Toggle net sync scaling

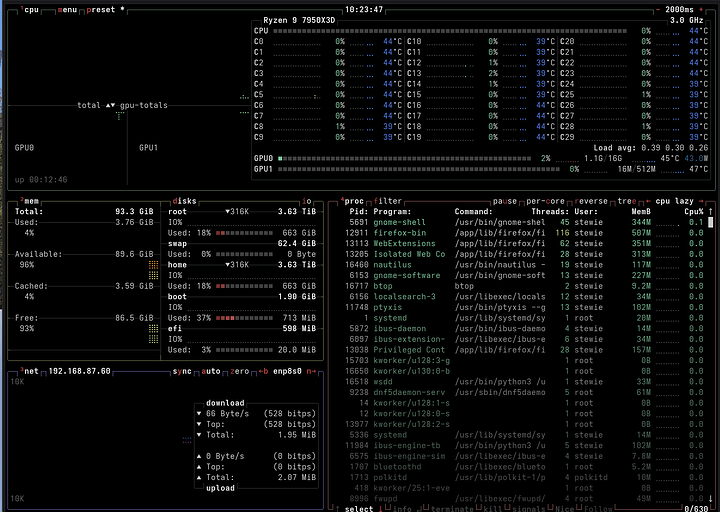182,371
